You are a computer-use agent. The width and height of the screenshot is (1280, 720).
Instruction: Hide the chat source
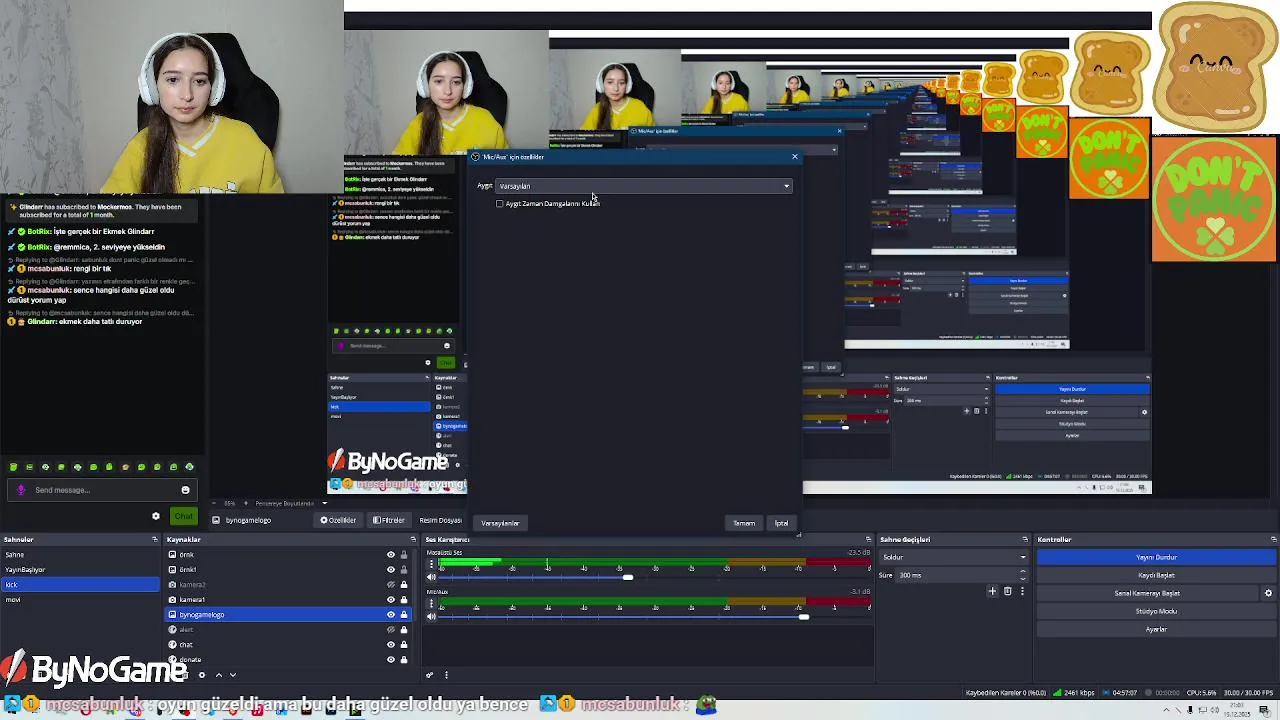coord(391,644)
